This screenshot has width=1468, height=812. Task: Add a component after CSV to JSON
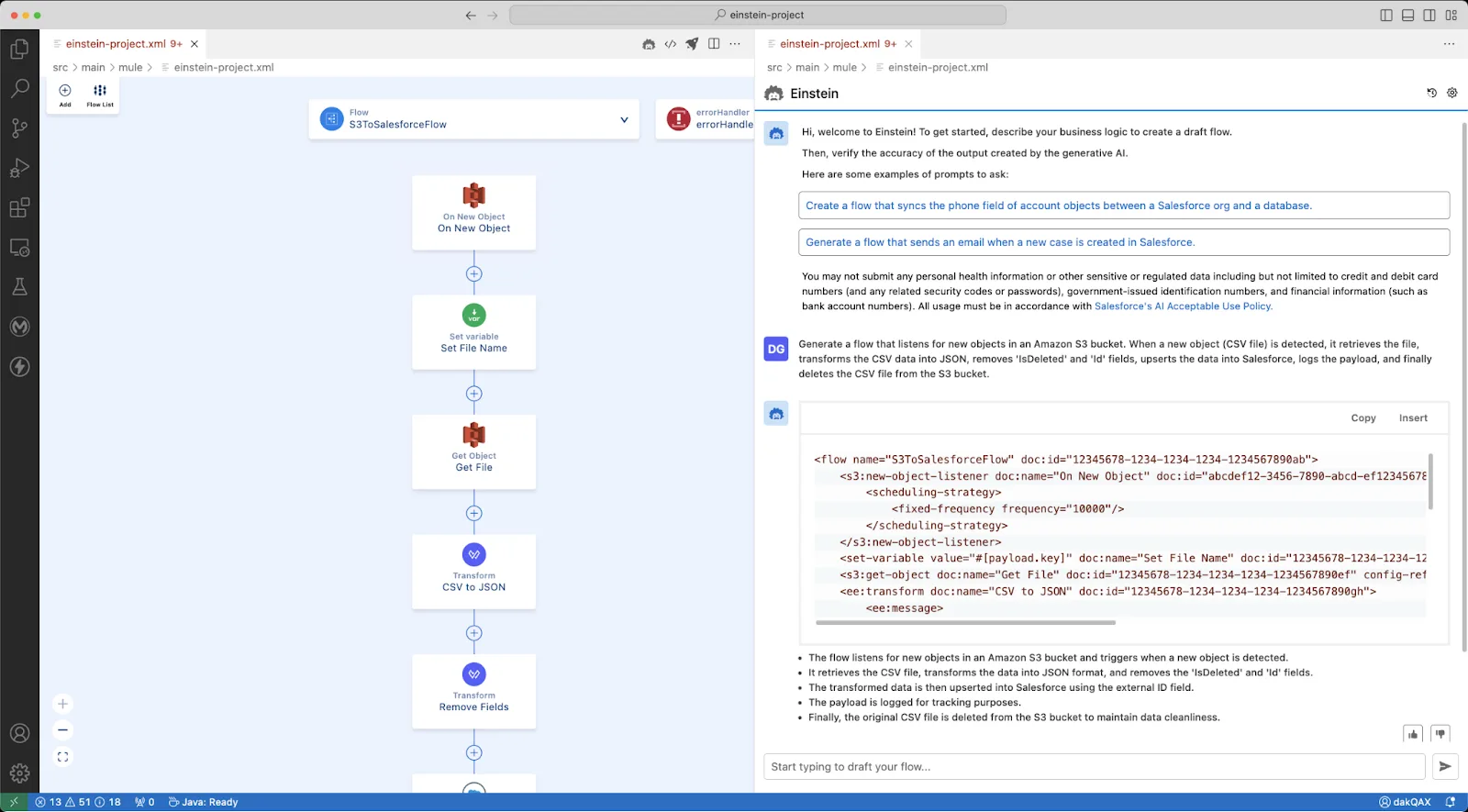[473, 633]
